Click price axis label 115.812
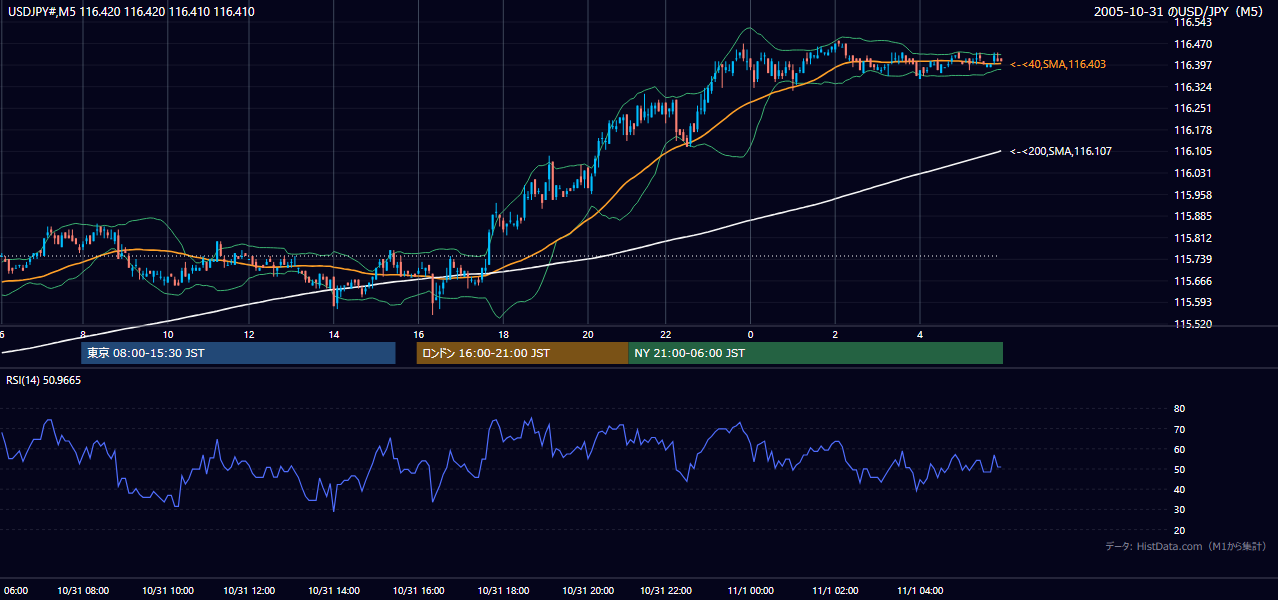This screenshot has width=1278, height=600. pos(1193,238)
